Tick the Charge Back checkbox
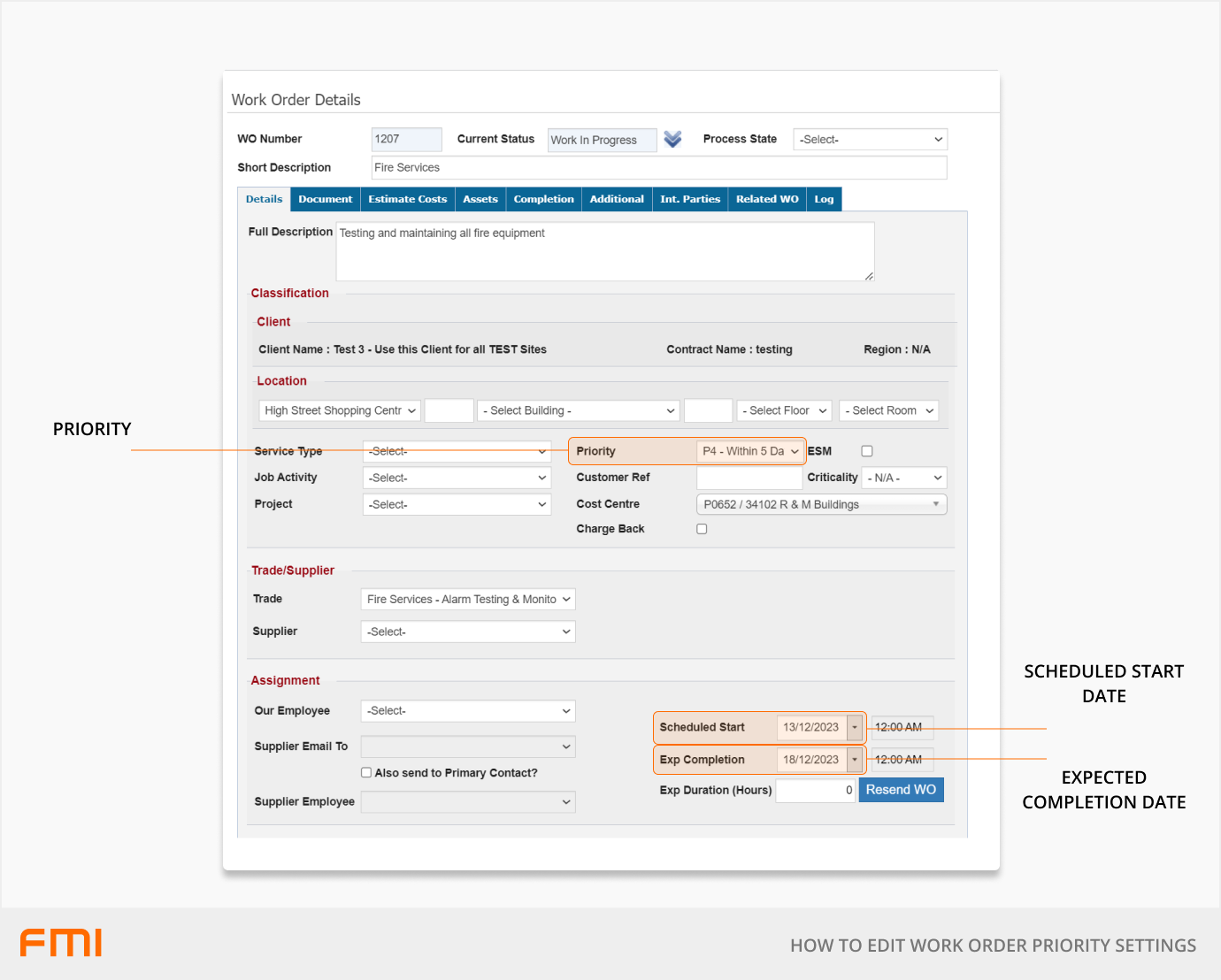 [x=702, y=529]
